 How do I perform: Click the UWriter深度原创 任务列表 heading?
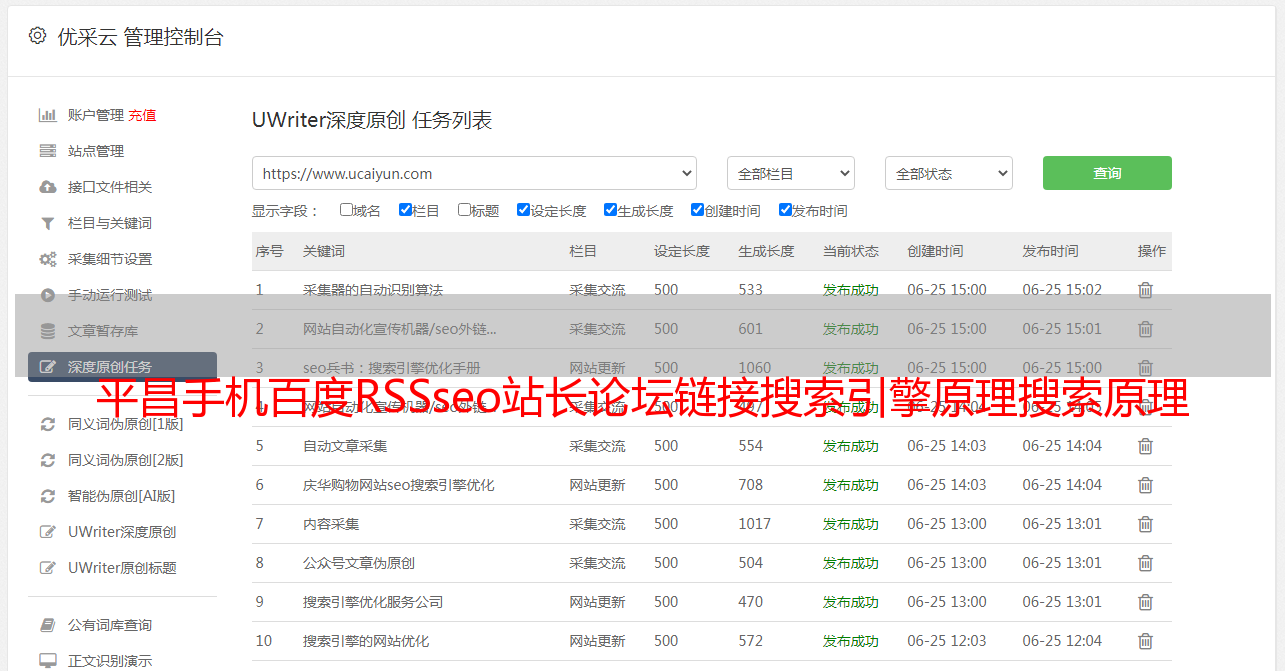click(372, 121)
